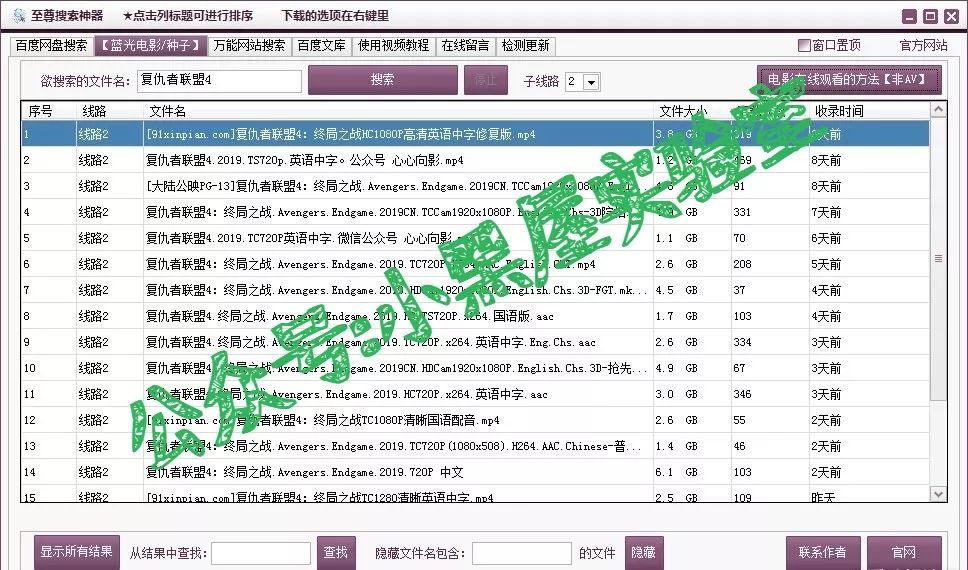Click 显示所有结果 button

click(76, 551)
